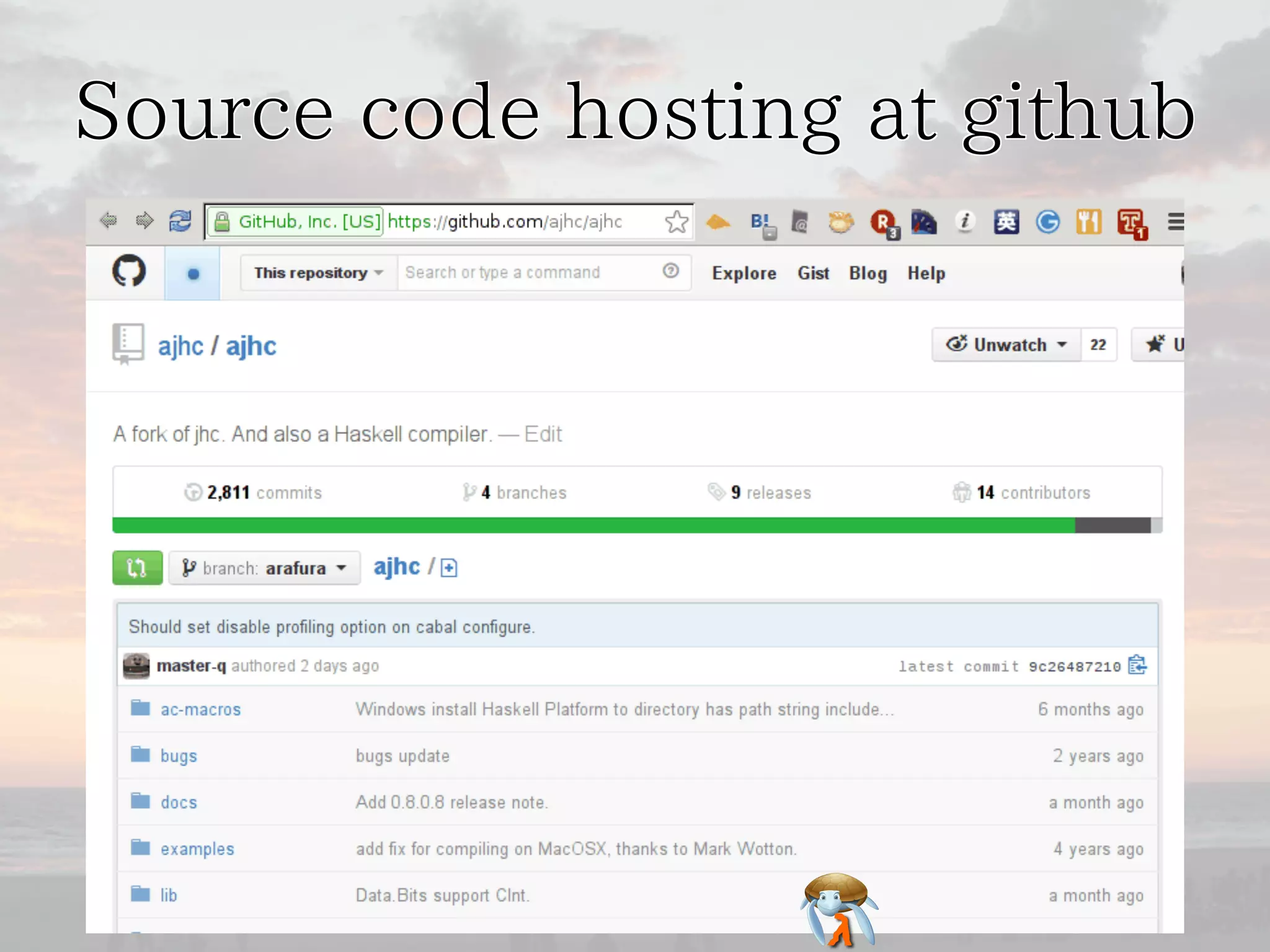Click master-q avatar thumbnail

[x=136, y=666]
